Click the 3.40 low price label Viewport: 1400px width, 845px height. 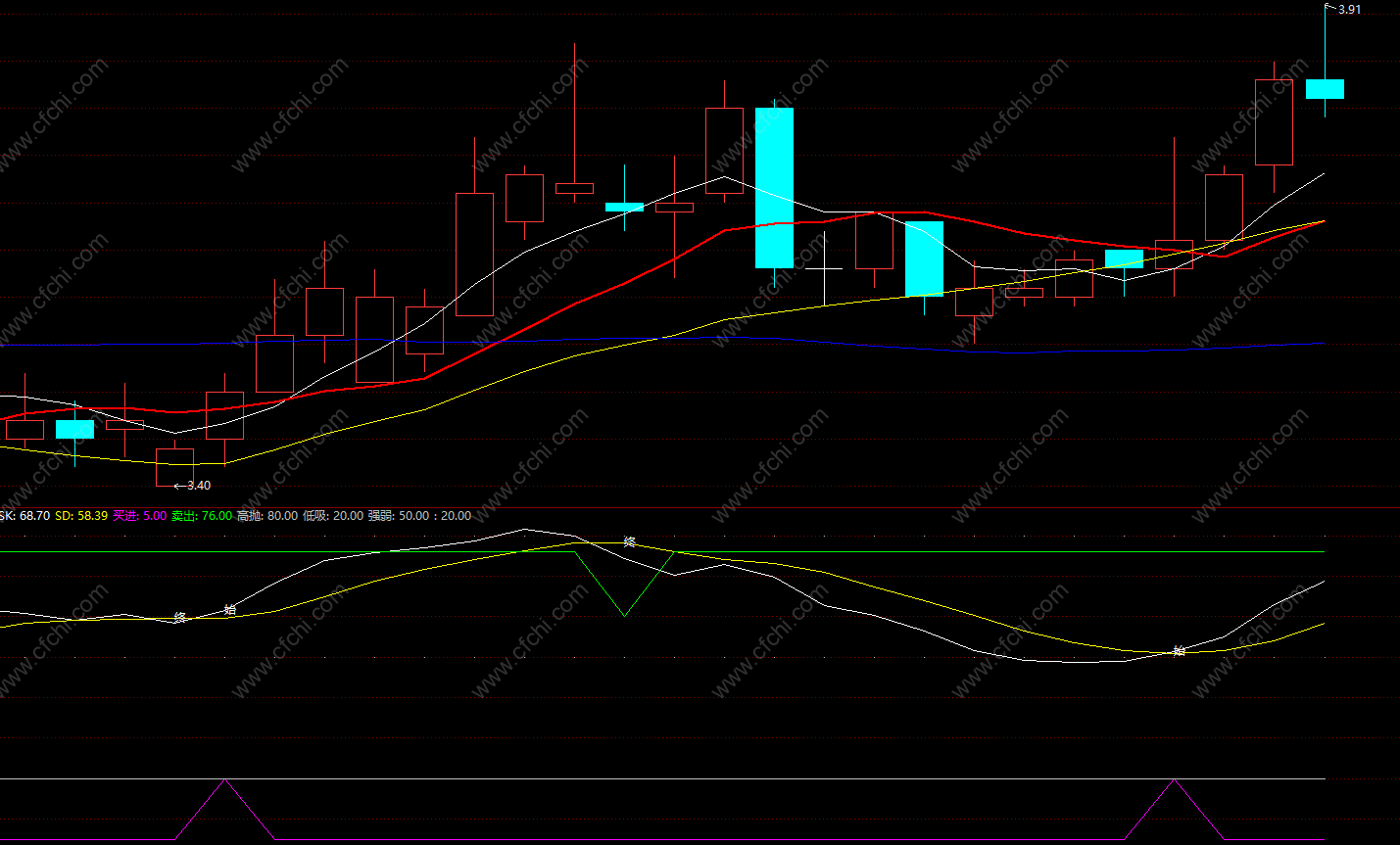(198, 486)
